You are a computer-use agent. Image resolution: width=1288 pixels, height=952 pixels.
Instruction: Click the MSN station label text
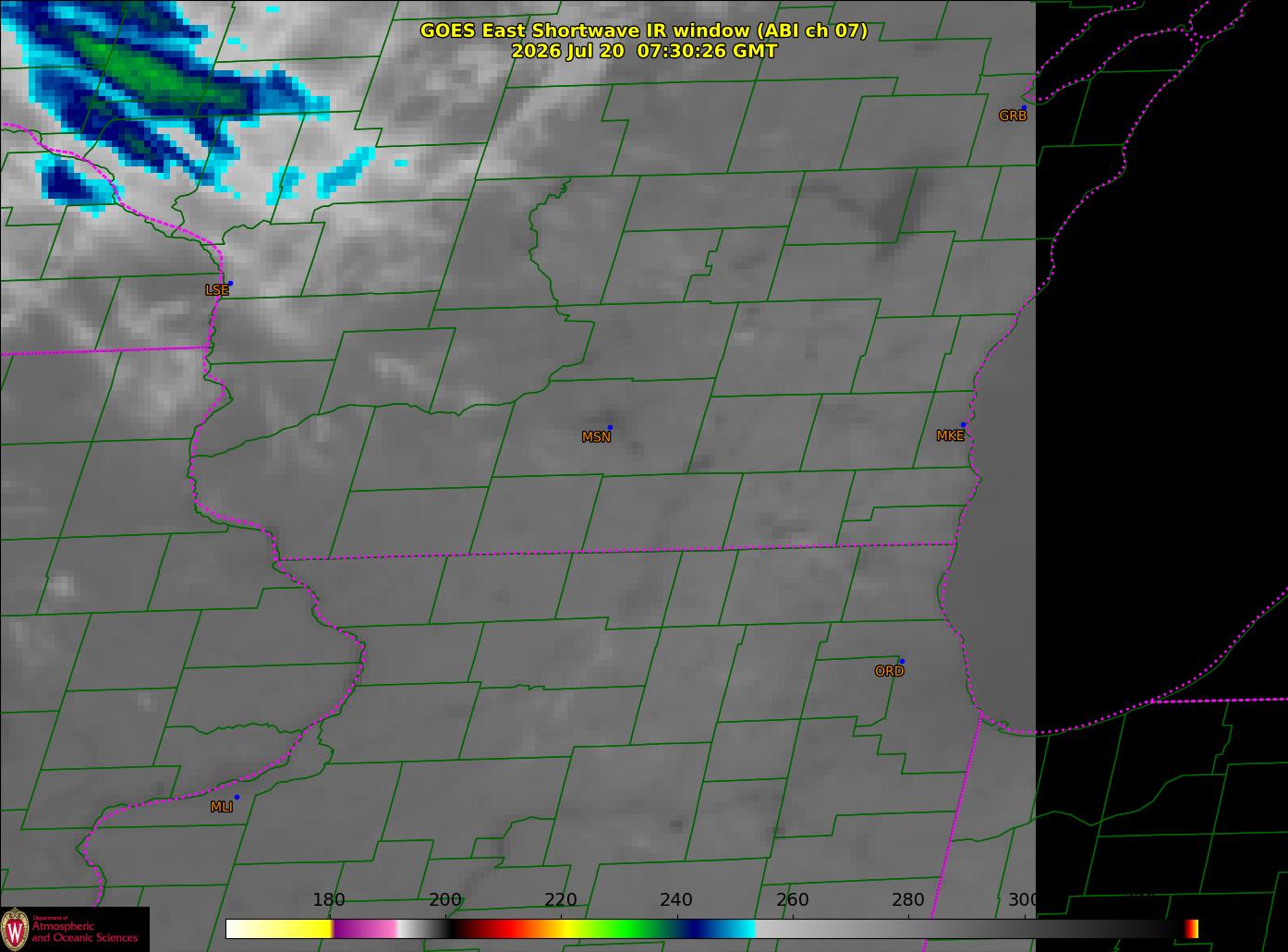[596, 437]
